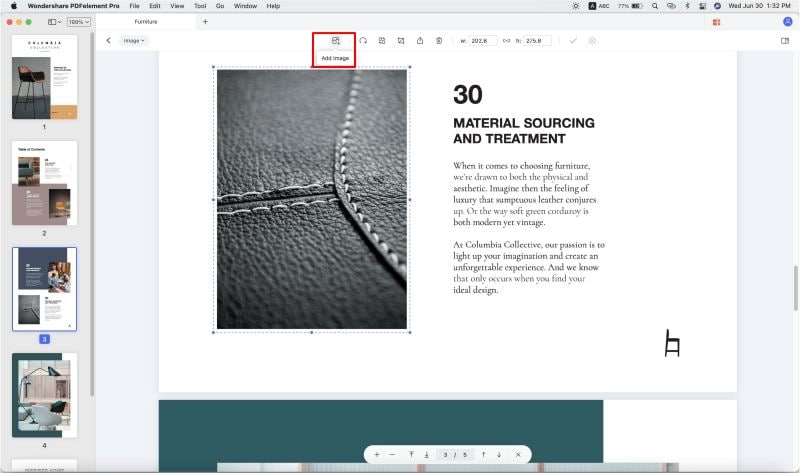Click the document vertical scrollbar
This screenshot has height=473, width=800.
(796, 288)
